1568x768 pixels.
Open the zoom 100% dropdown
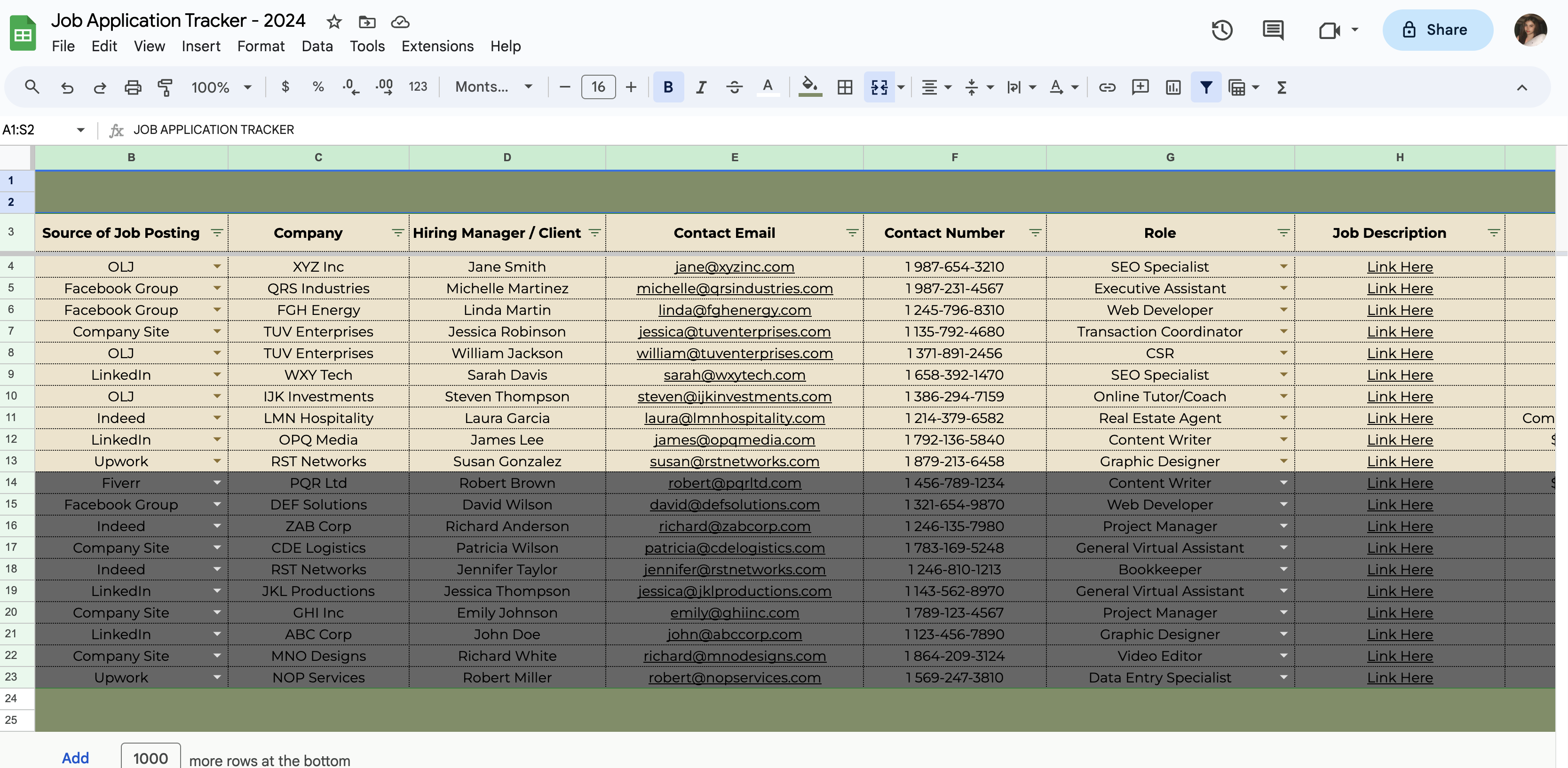click(x=221, y=87)
